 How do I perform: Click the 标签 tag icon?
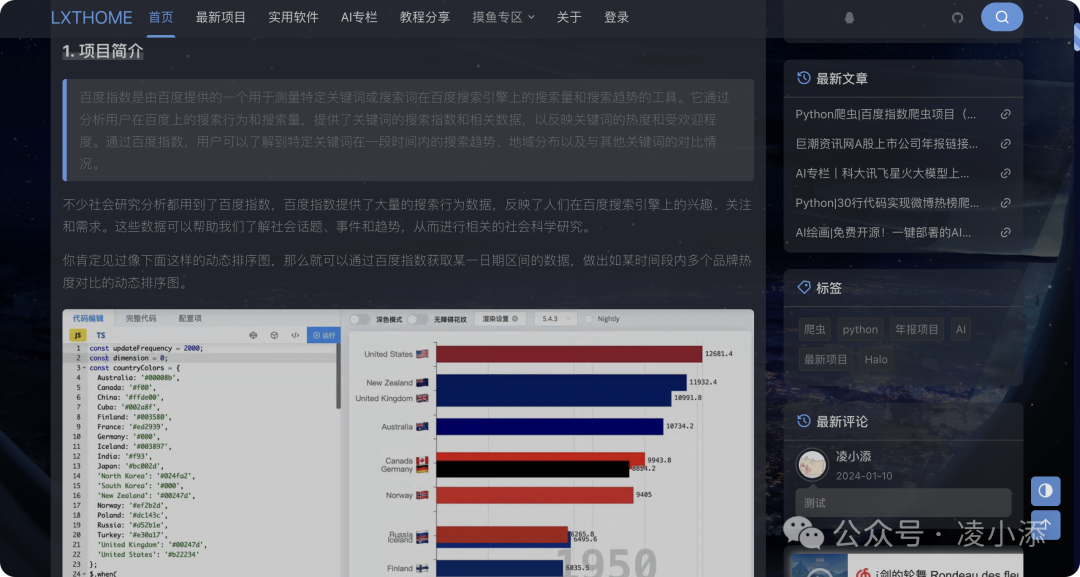pyautogui.click(x=803, y=287)
